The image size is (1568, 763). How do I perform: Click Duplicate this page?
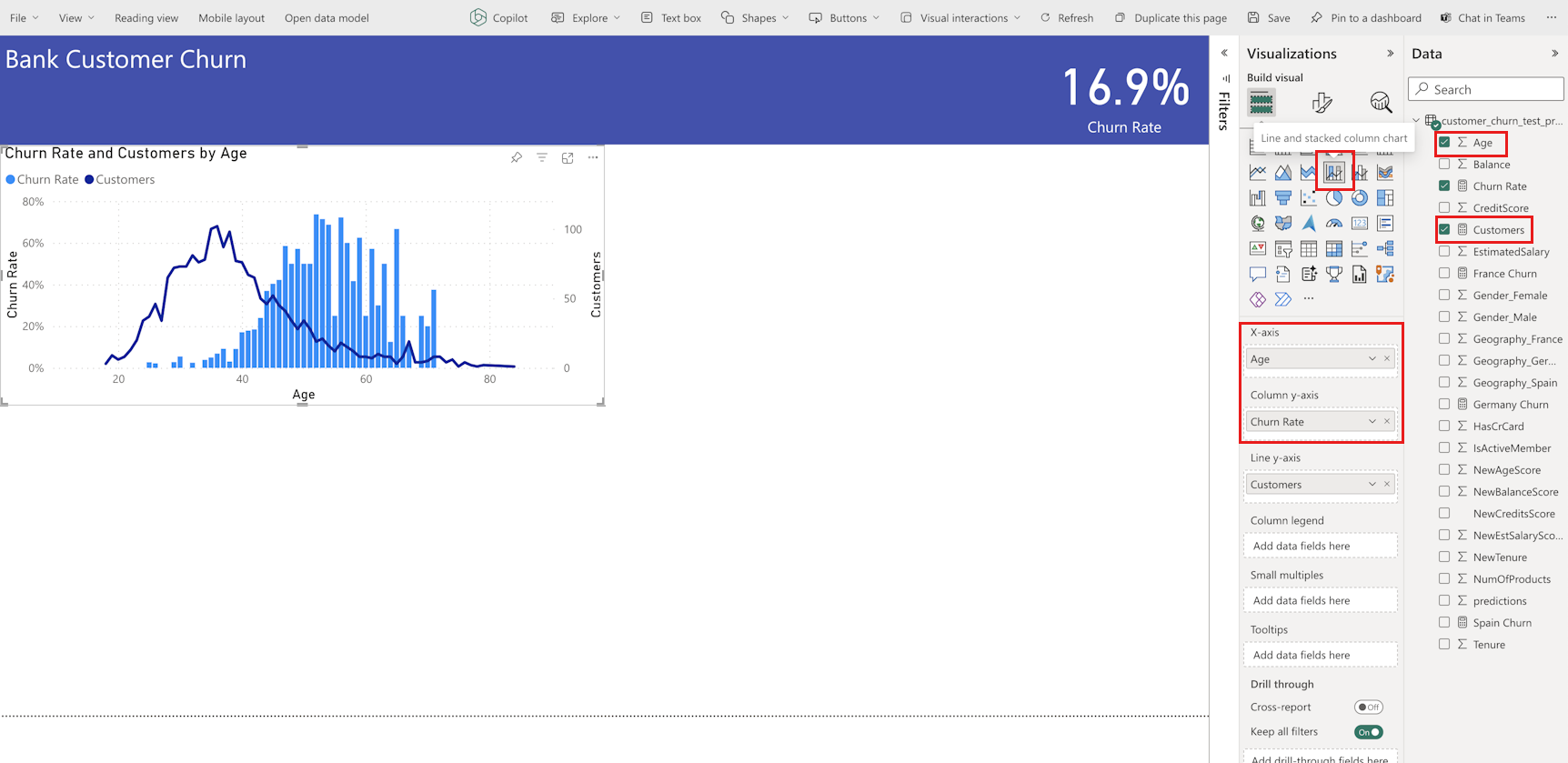[1171, 17]
